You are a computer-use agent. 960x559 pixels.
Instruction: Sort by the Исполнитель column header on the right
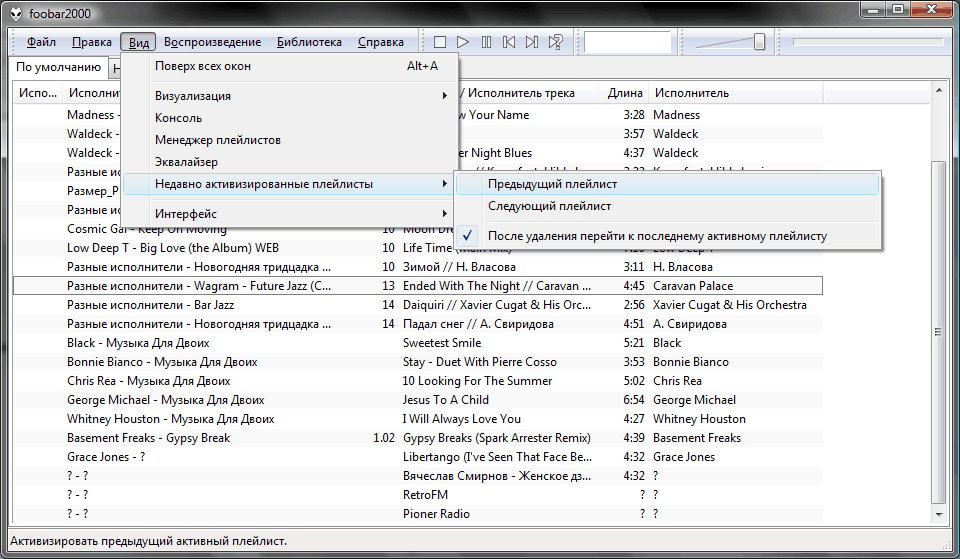(735, 93)
